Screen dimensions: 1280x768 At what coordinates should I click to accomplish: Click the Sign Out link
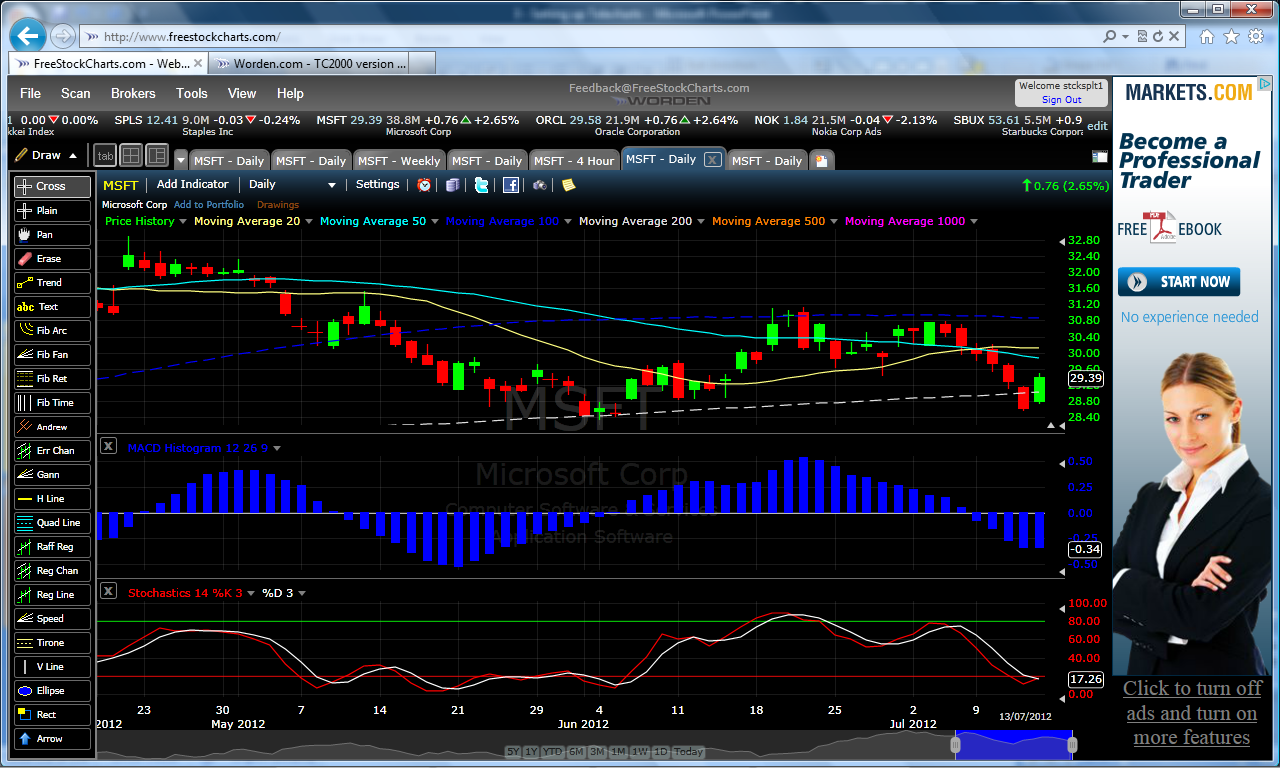tap(1061, 100)
